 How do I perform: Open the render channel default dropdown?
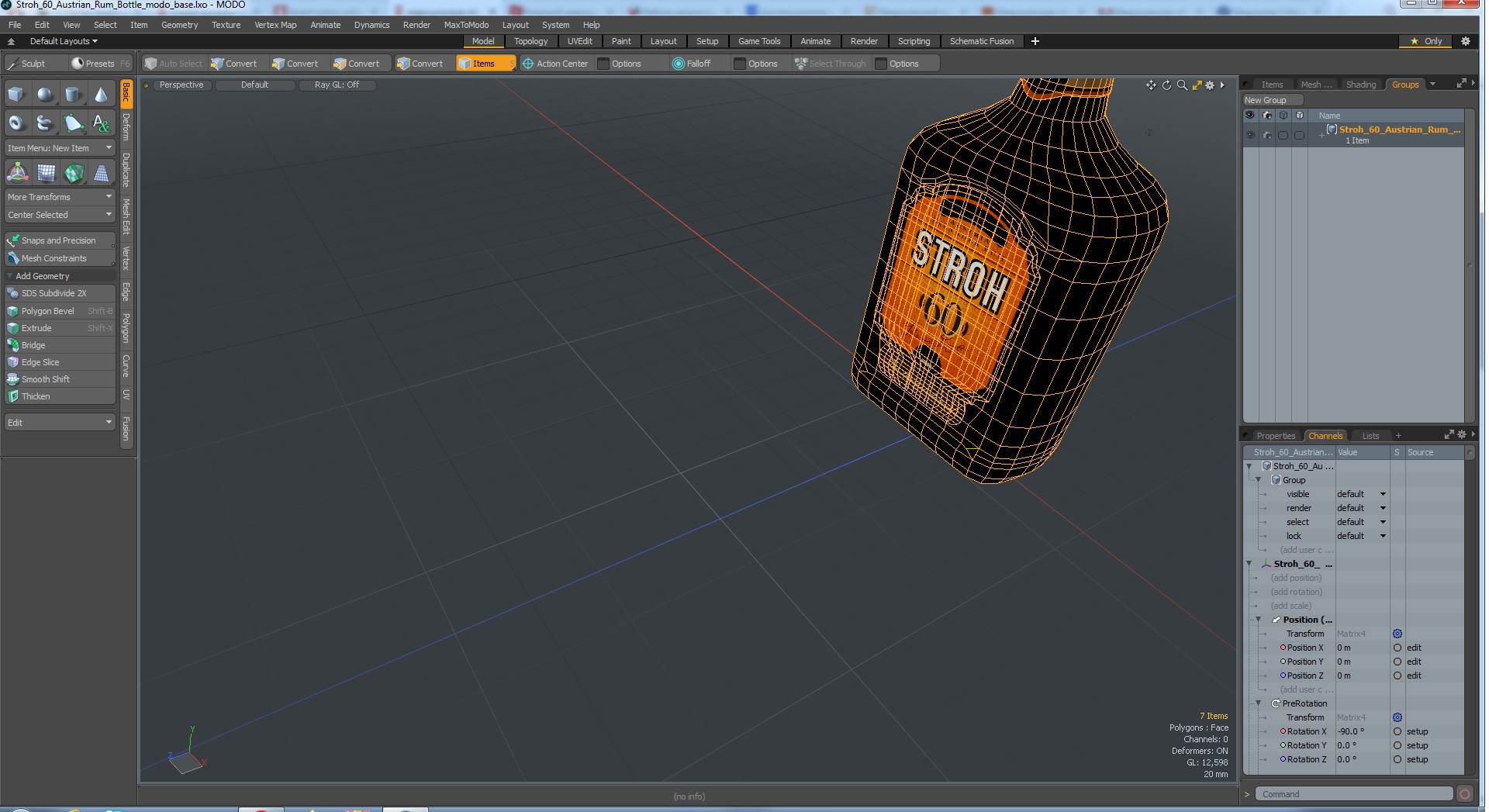click(x=1362, y=508)
